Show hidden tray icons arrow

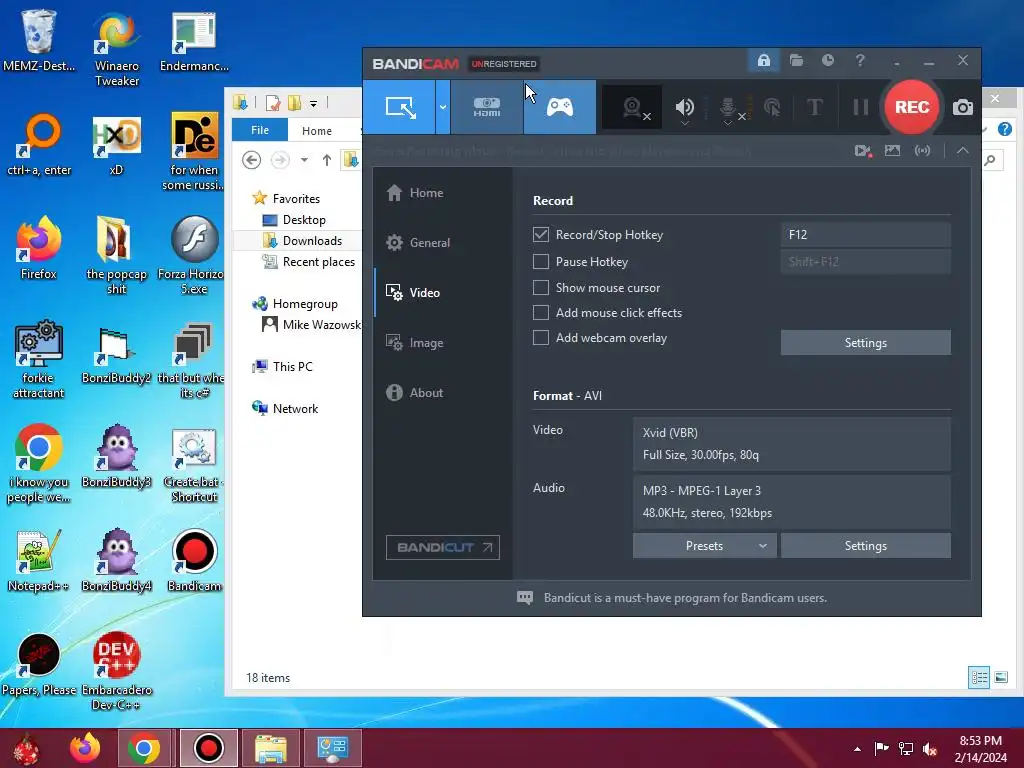coord(857,749)
